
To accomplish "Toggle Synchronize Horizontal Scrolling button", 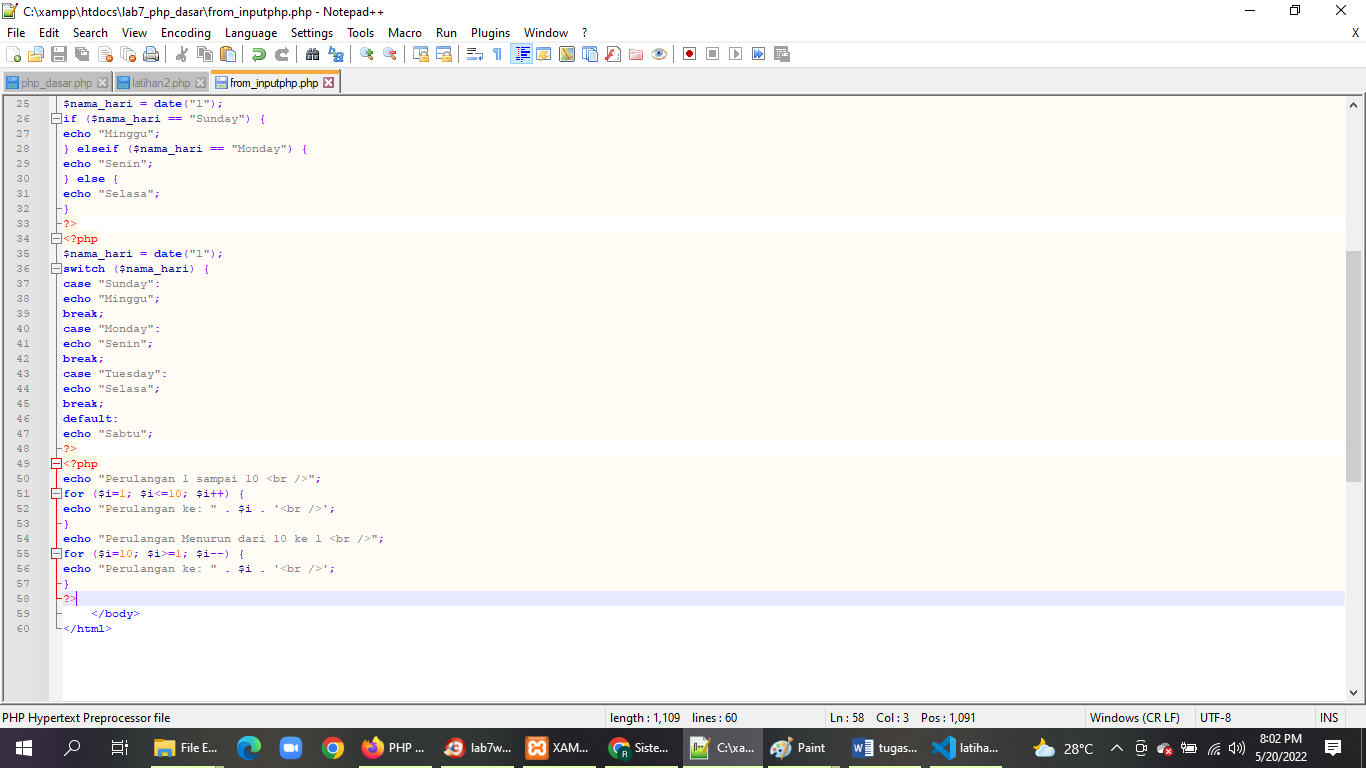I will point(444,54).
